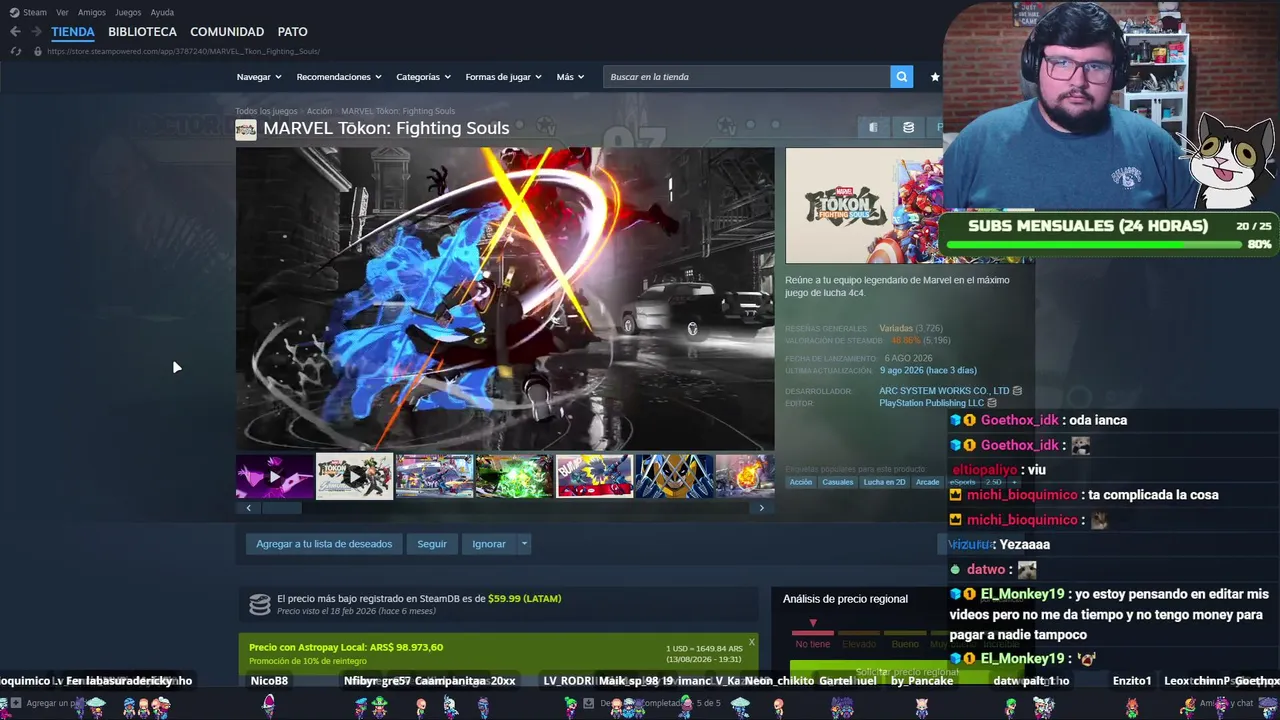This screenshot has height=720, width=1280.
Task: Switch to the BIBLIOTECA tab
Action: pyautogui.click(x=142, y=32)
